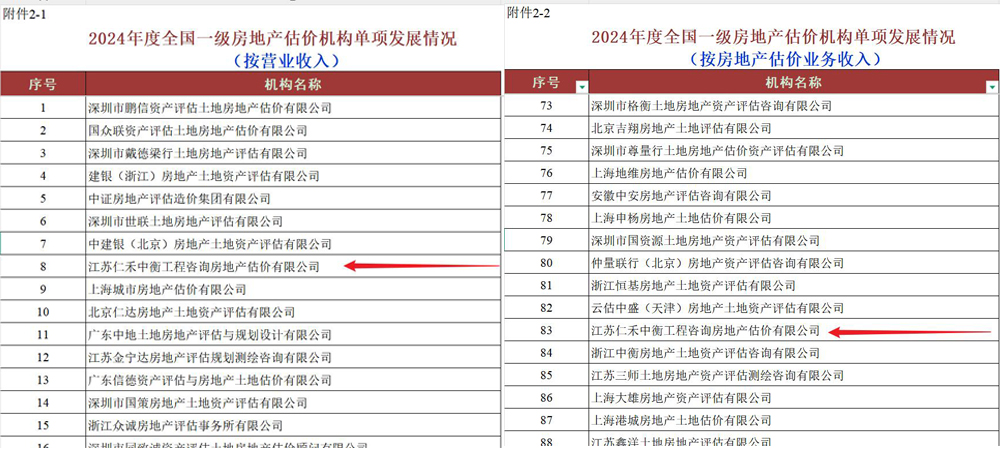
Task: Click the 机构名称 header in the left table
Action: (x=292, y=84)
